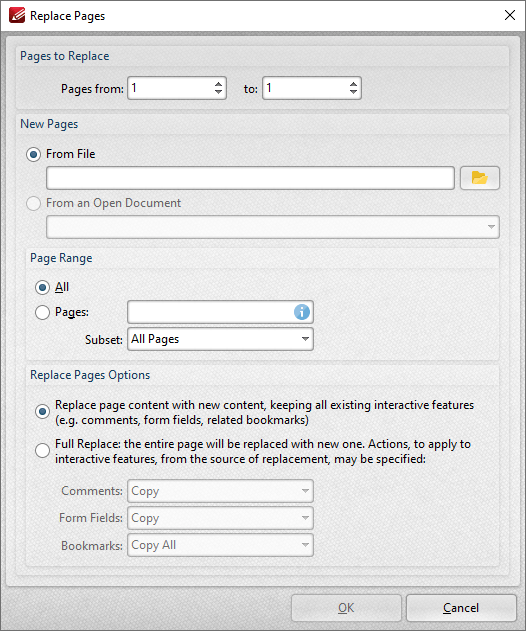The height and width of the screenshot is (631, 526).
Task: Click the 'Pages to Replace' section heading
Action: (65, 56)
